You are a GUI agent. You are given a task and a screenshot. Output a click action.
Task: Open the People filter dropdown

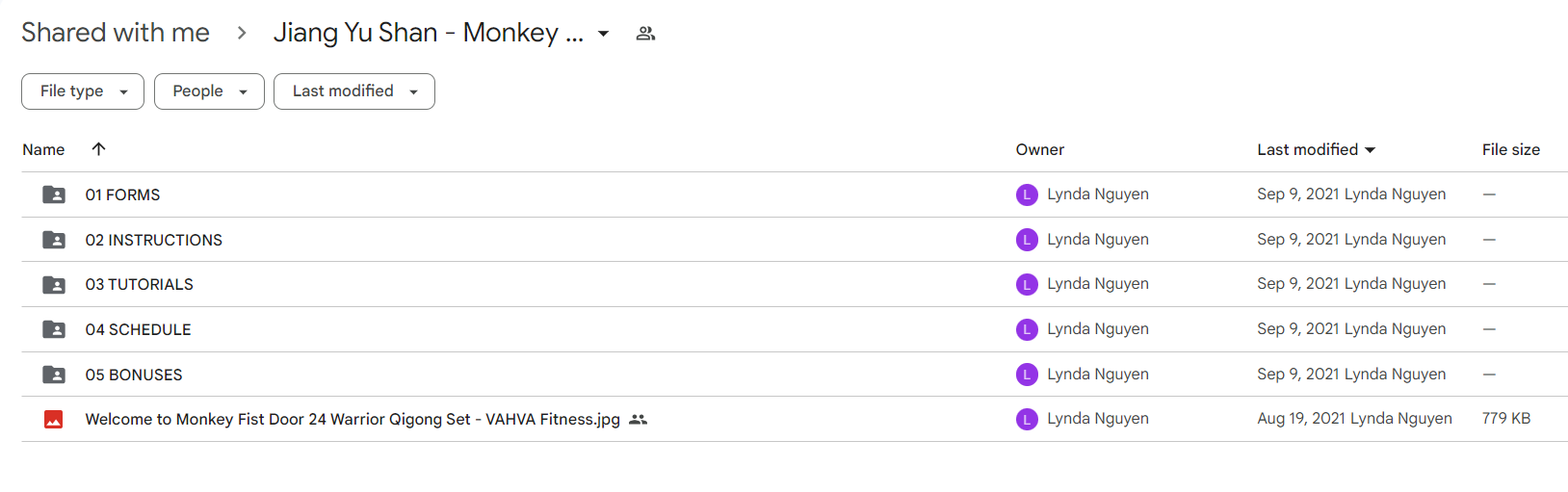click(x=209, y=91)
